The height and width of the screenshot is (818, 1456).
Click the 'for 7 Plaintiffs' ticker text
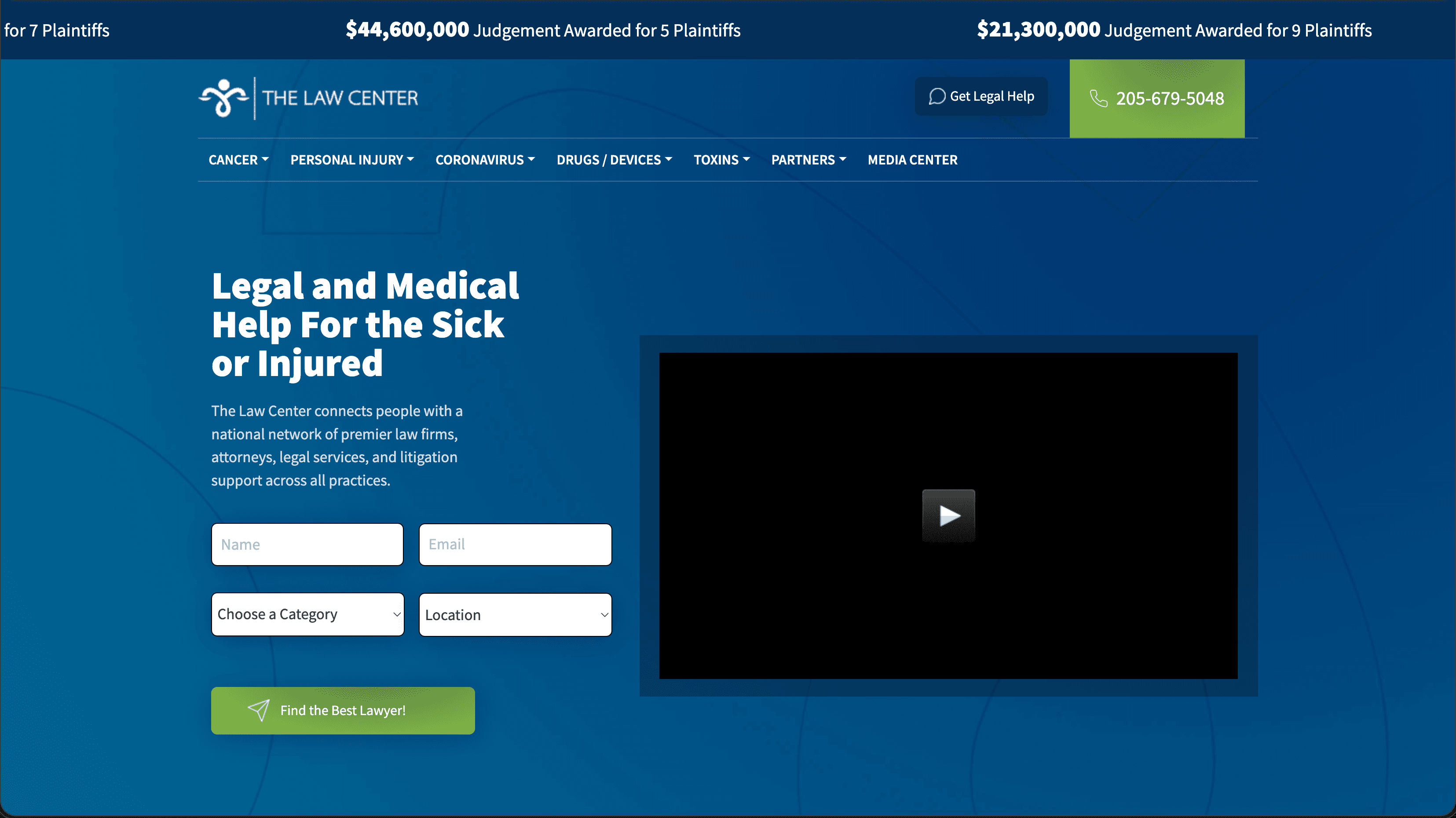point(56,30)
